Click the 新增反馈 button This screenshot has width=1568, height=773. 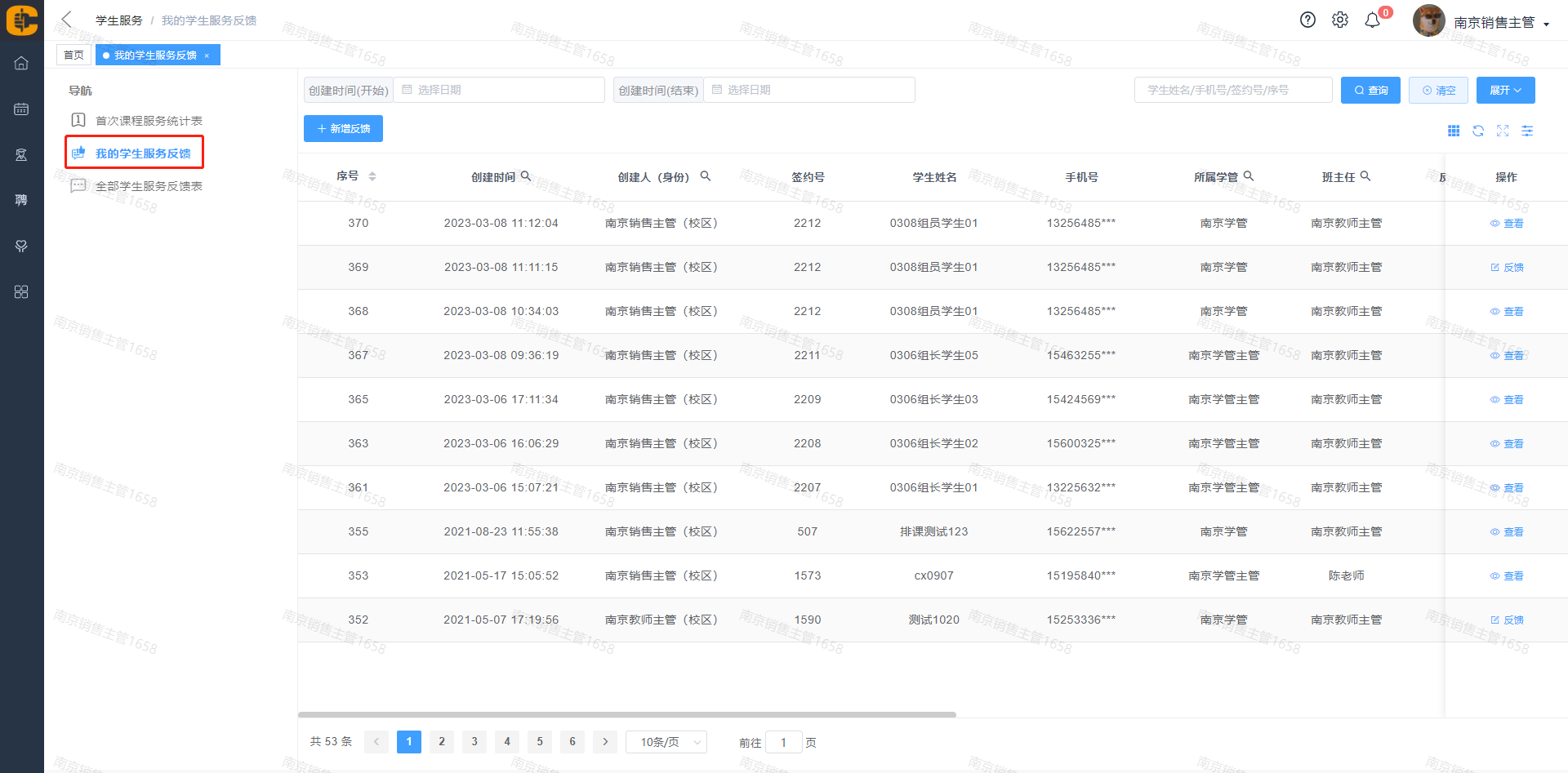pyautogui.click(x=343, y=129)
